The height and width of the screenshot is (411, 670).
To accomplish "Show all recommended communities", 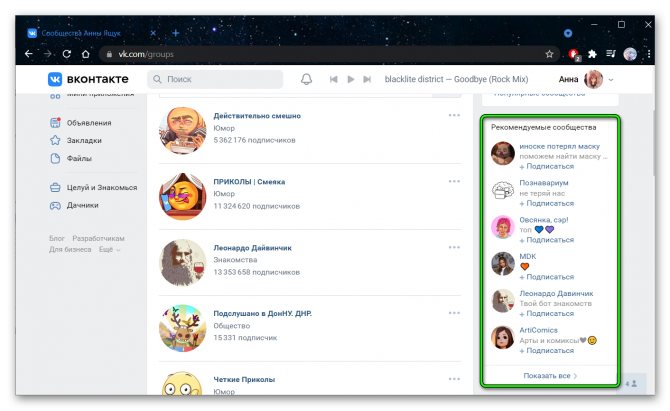I will pyautogui.click(x=550, y=376).
